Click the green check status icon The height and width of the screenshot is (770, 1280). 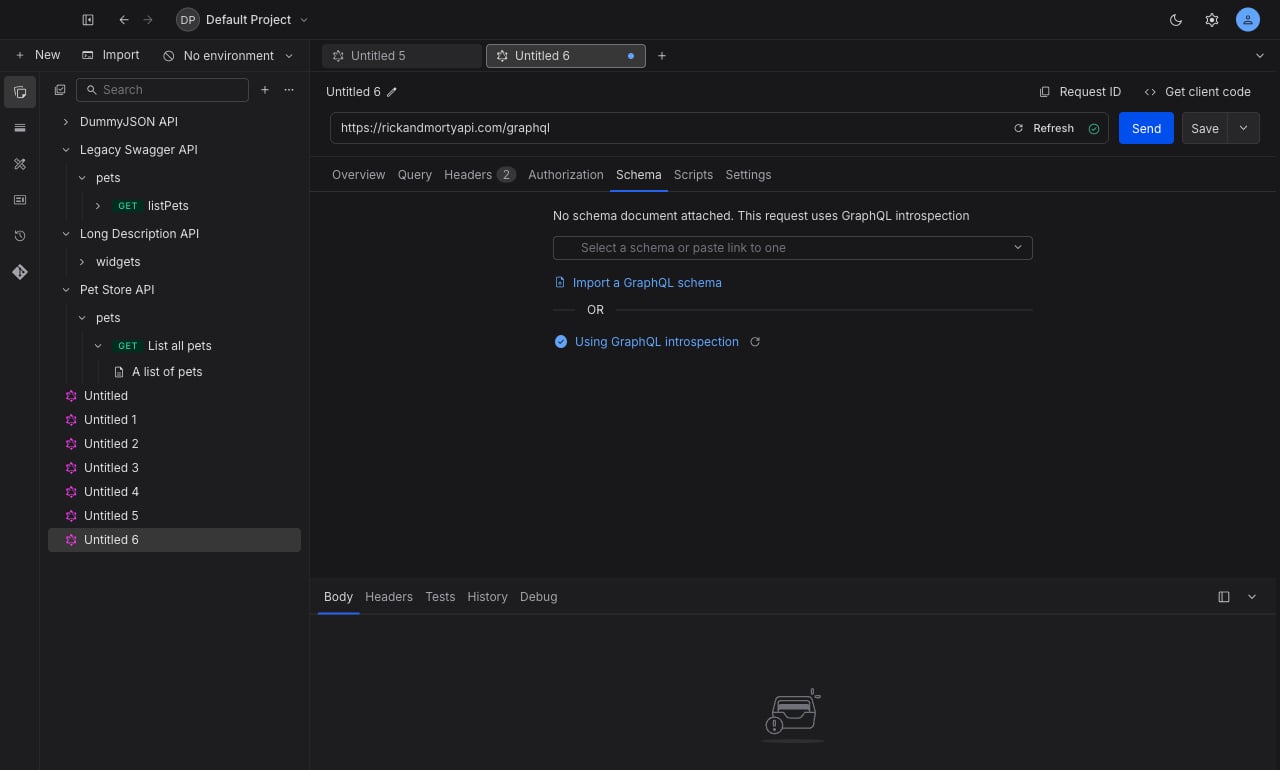click(1094, 129)
